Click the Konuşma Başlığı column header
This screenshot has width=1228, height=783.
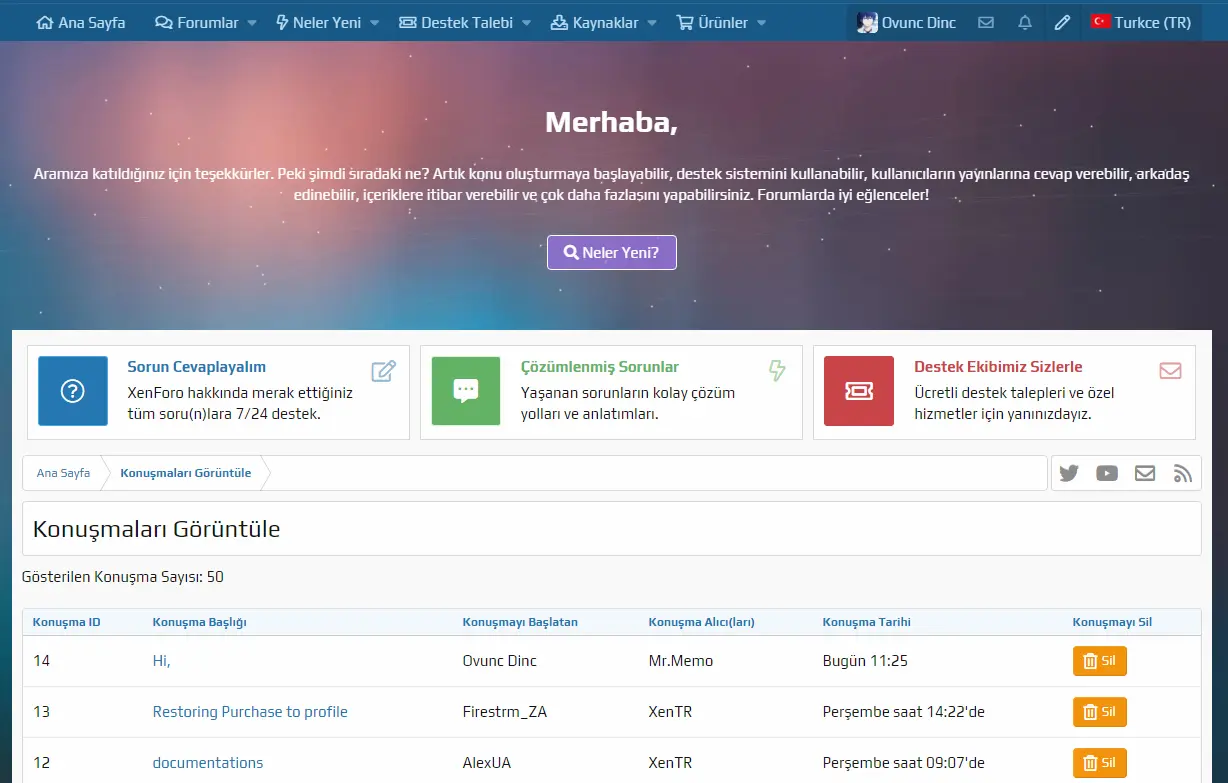pos(200,622)
